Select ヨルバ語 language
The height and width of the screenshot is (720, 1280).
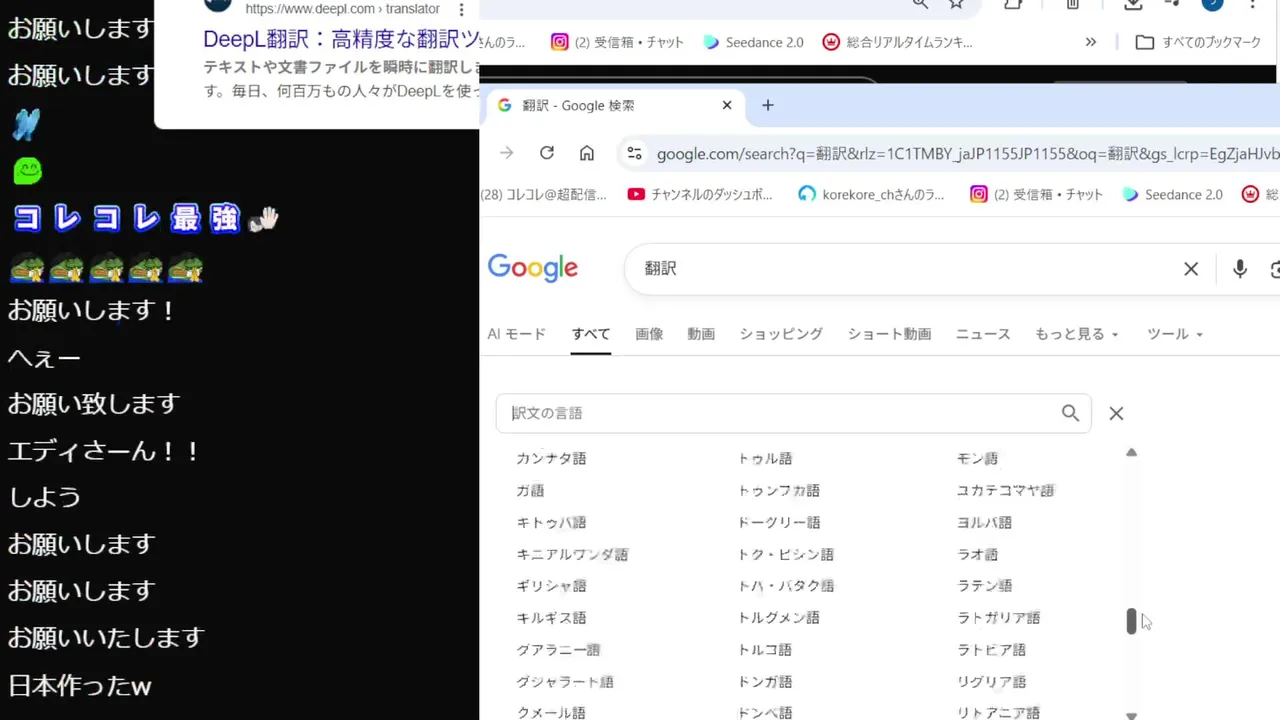click(985, 522)
